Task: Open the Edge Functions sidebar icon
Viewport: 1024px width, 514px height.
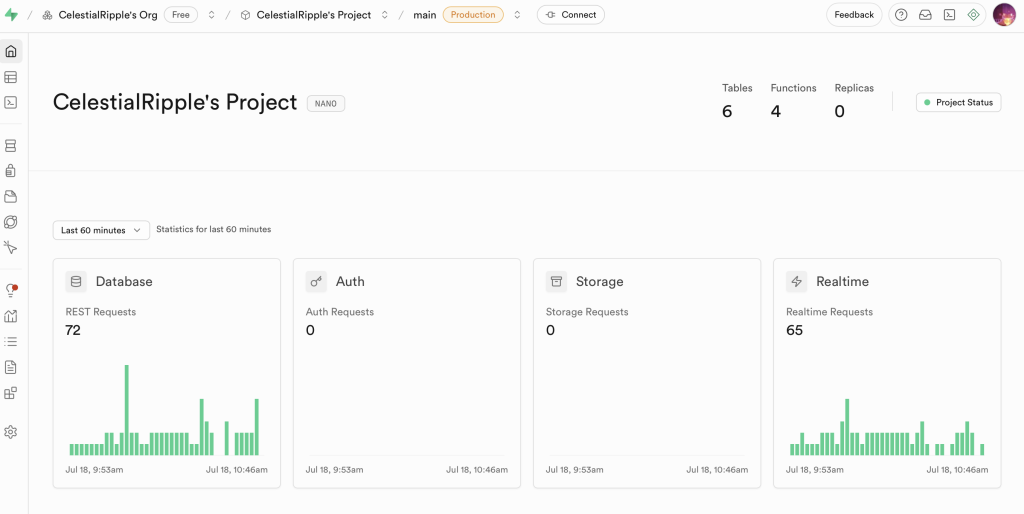Action: point(10,222)
